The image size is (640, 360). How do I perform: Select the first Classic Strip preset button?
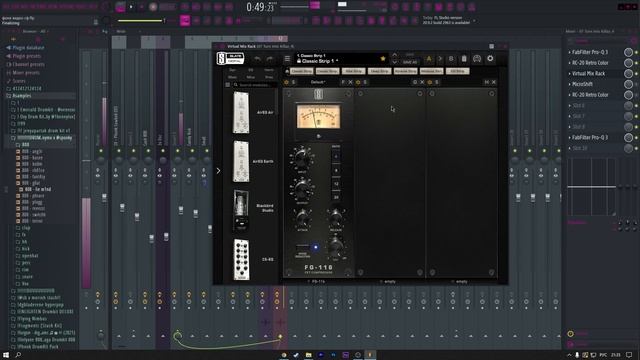pos(302,71)
